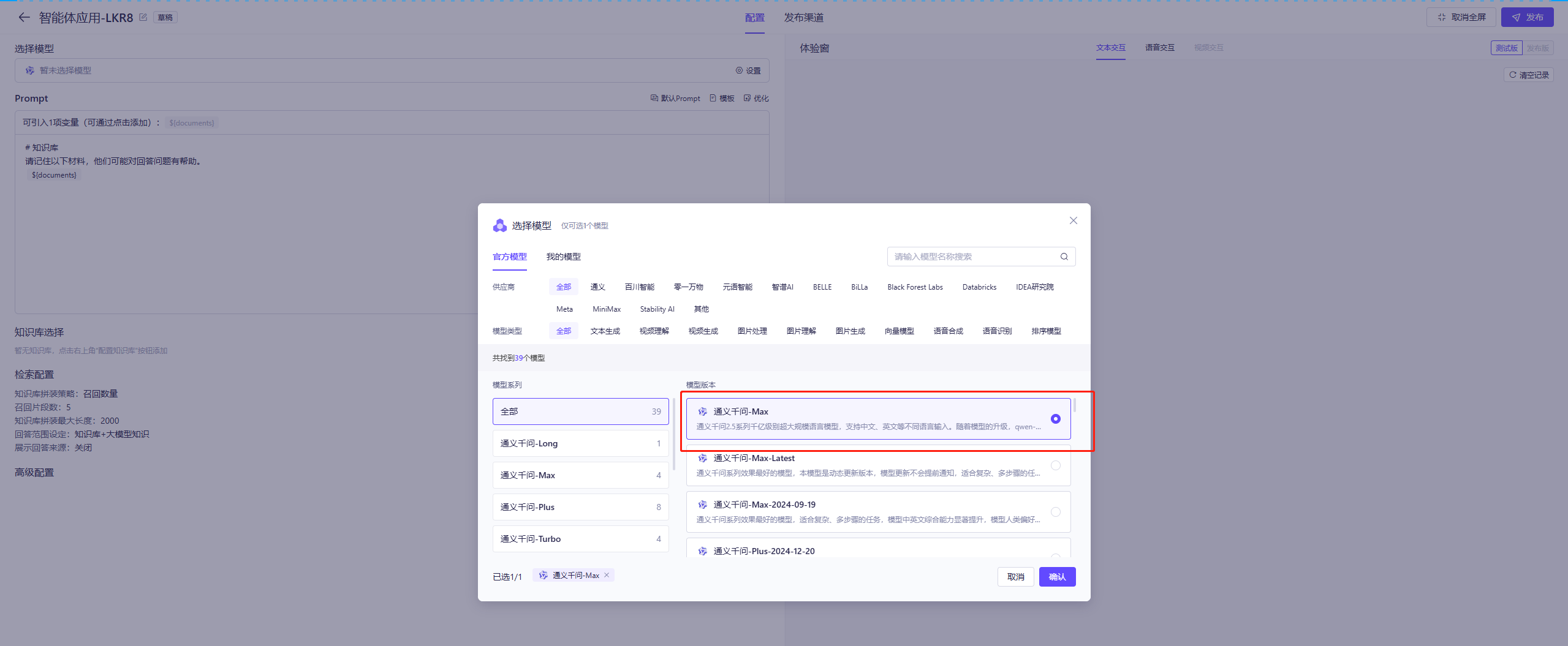Click the 发布 publish button

(1527, 17)
